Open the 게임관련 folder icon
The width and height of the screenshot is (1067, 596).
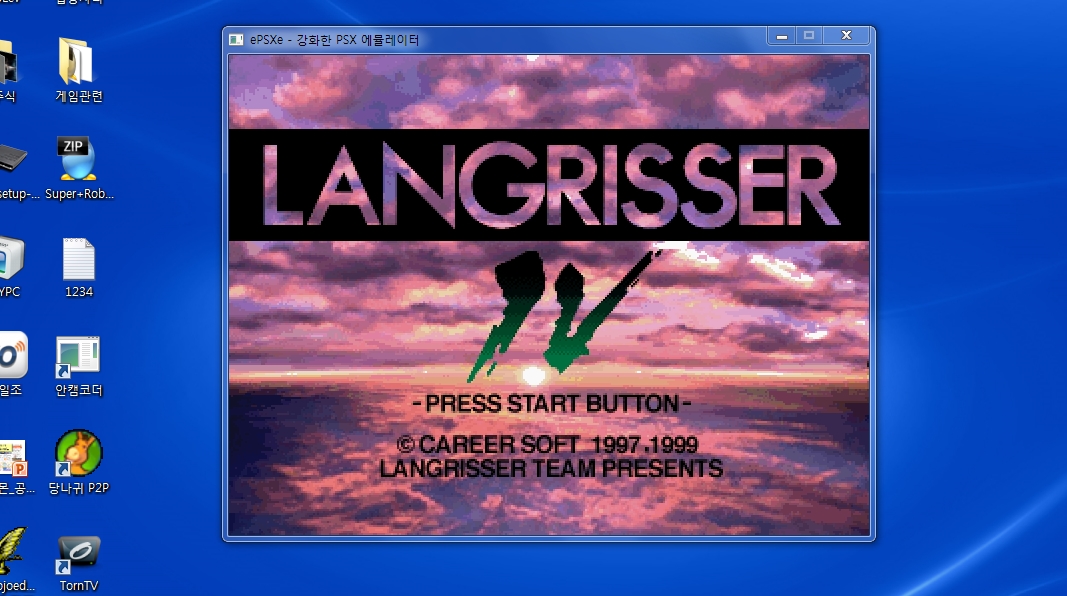coord(78,63)
